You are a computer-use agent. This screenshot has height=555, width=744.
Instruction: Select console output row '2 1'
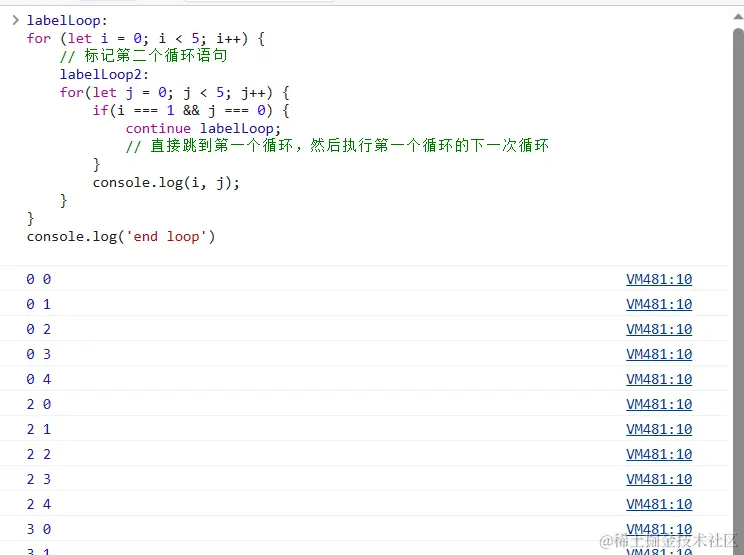(x=364, y=429)
